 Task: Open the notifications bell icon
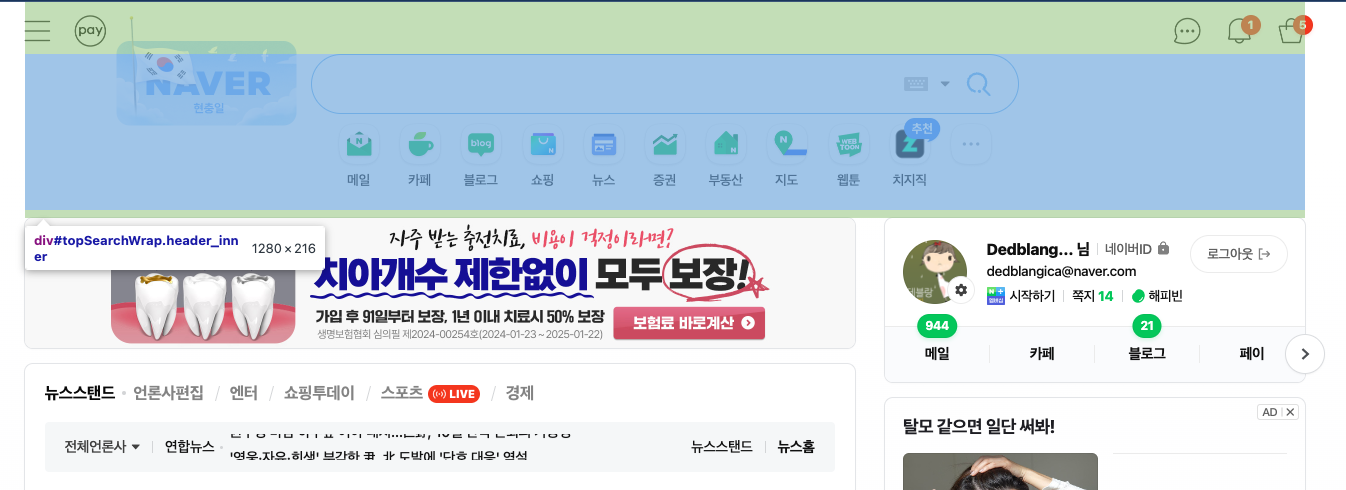click(1239, 30)
